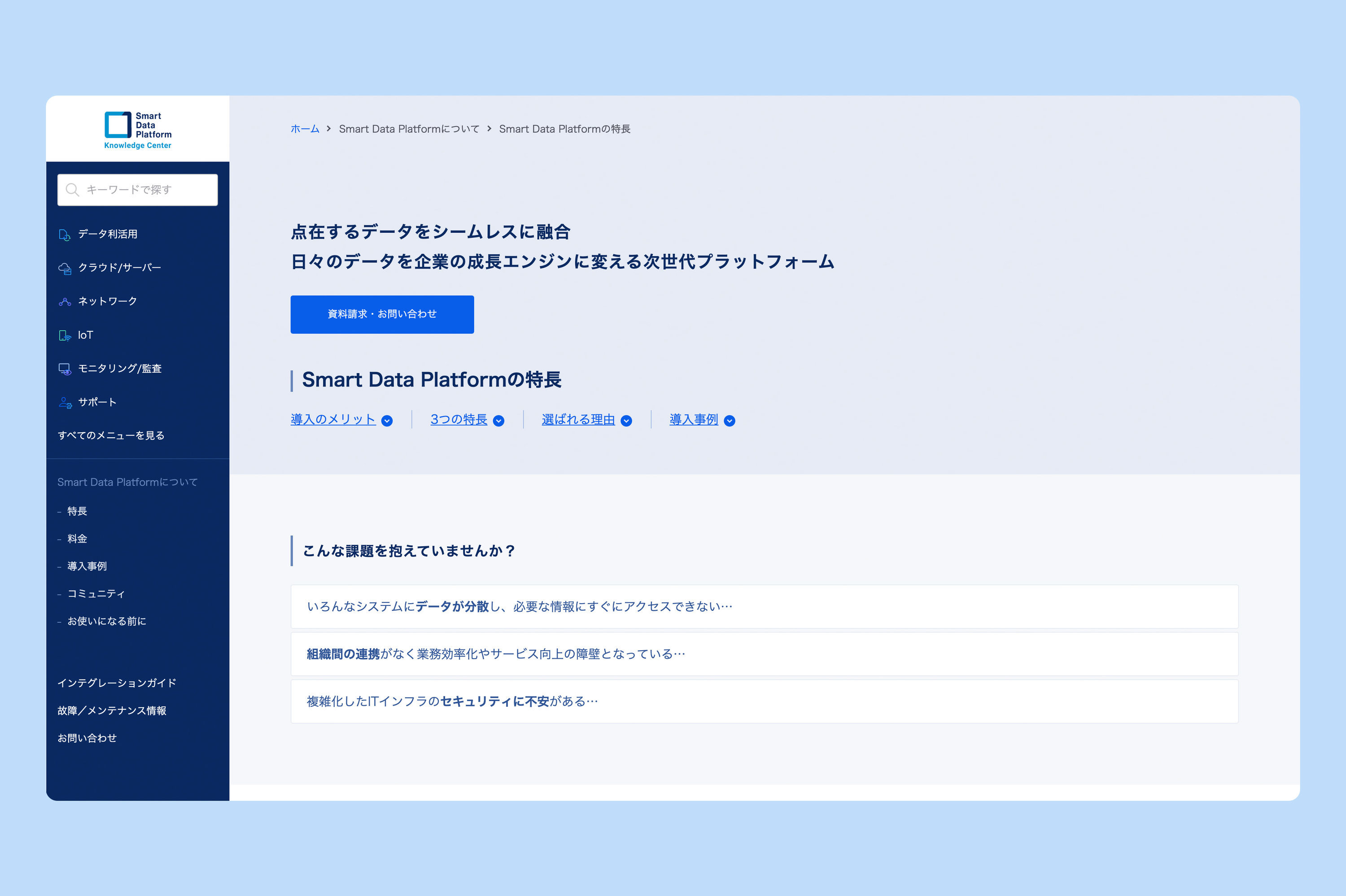Click the モニタリング/監査 monitor icon

point(65,369)
